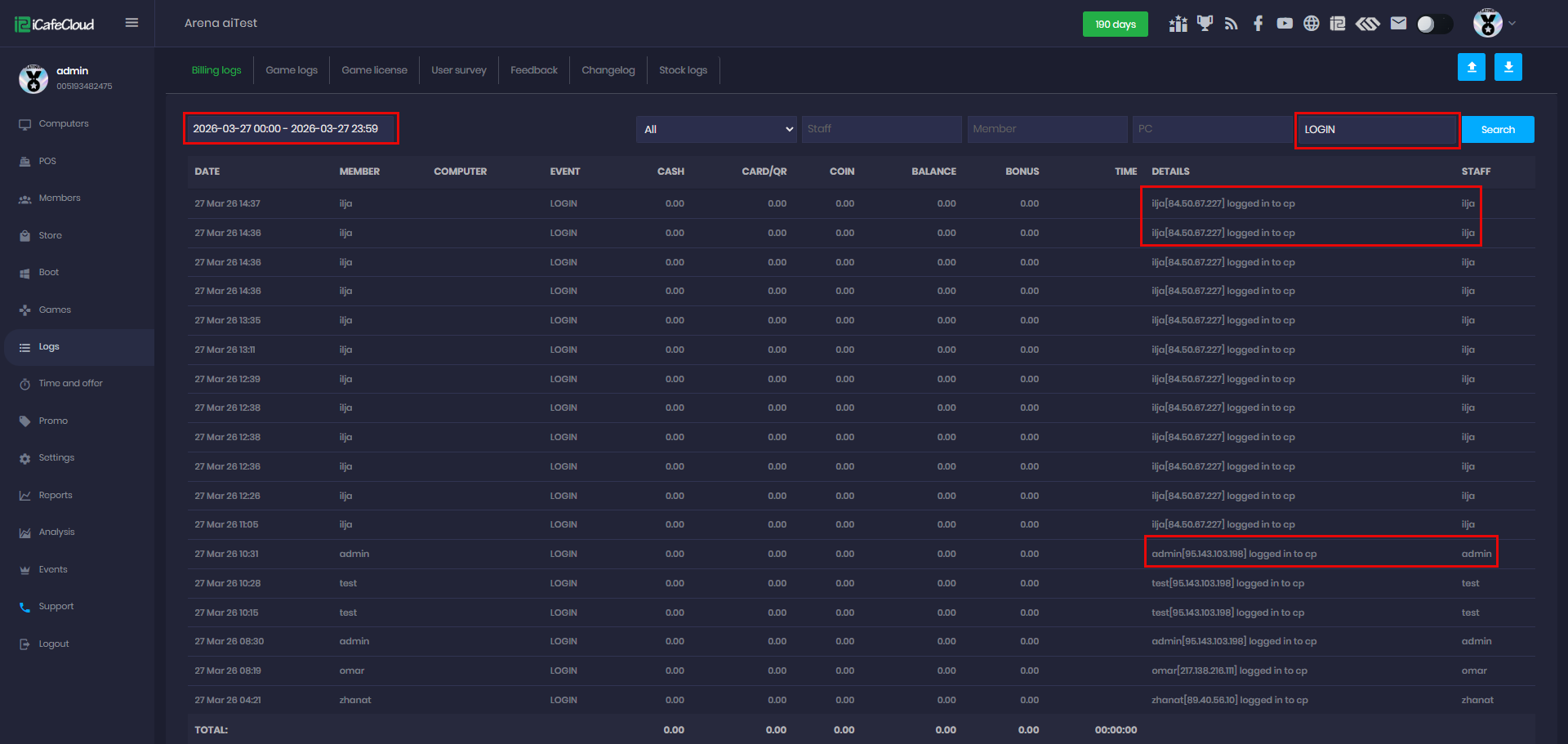Open the mail envelope icon
Image resolution: width=1568 pixels, height=744 pixels.
[x=1398, y=24]
